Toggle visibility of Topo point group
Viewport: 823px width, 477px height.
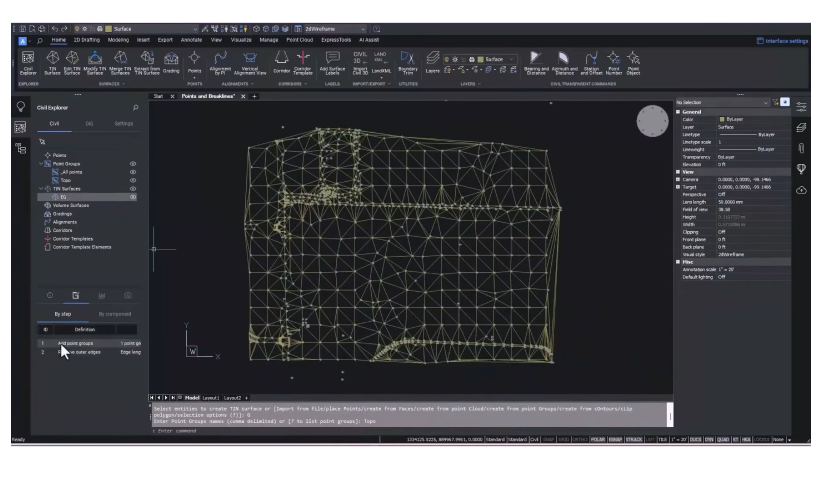tap(132, 180)
